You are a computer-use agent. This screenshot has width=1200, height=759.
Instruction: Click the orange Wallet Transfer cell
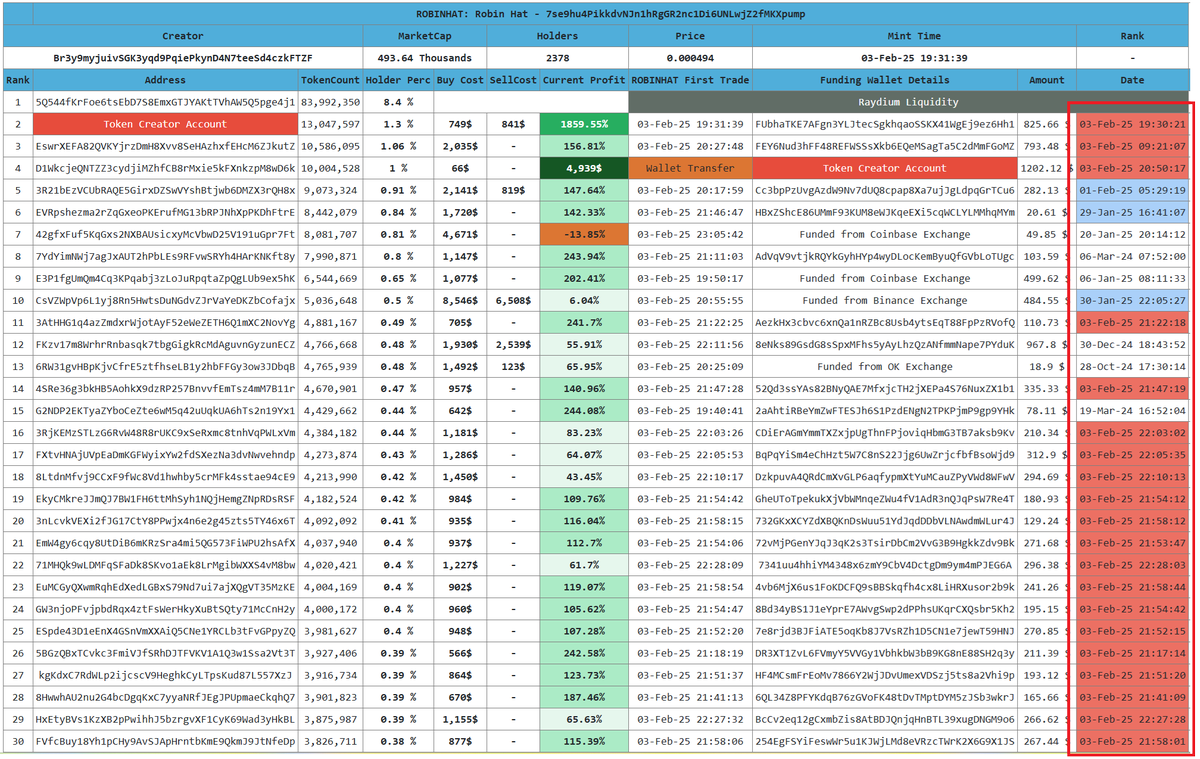click(690, 168)
